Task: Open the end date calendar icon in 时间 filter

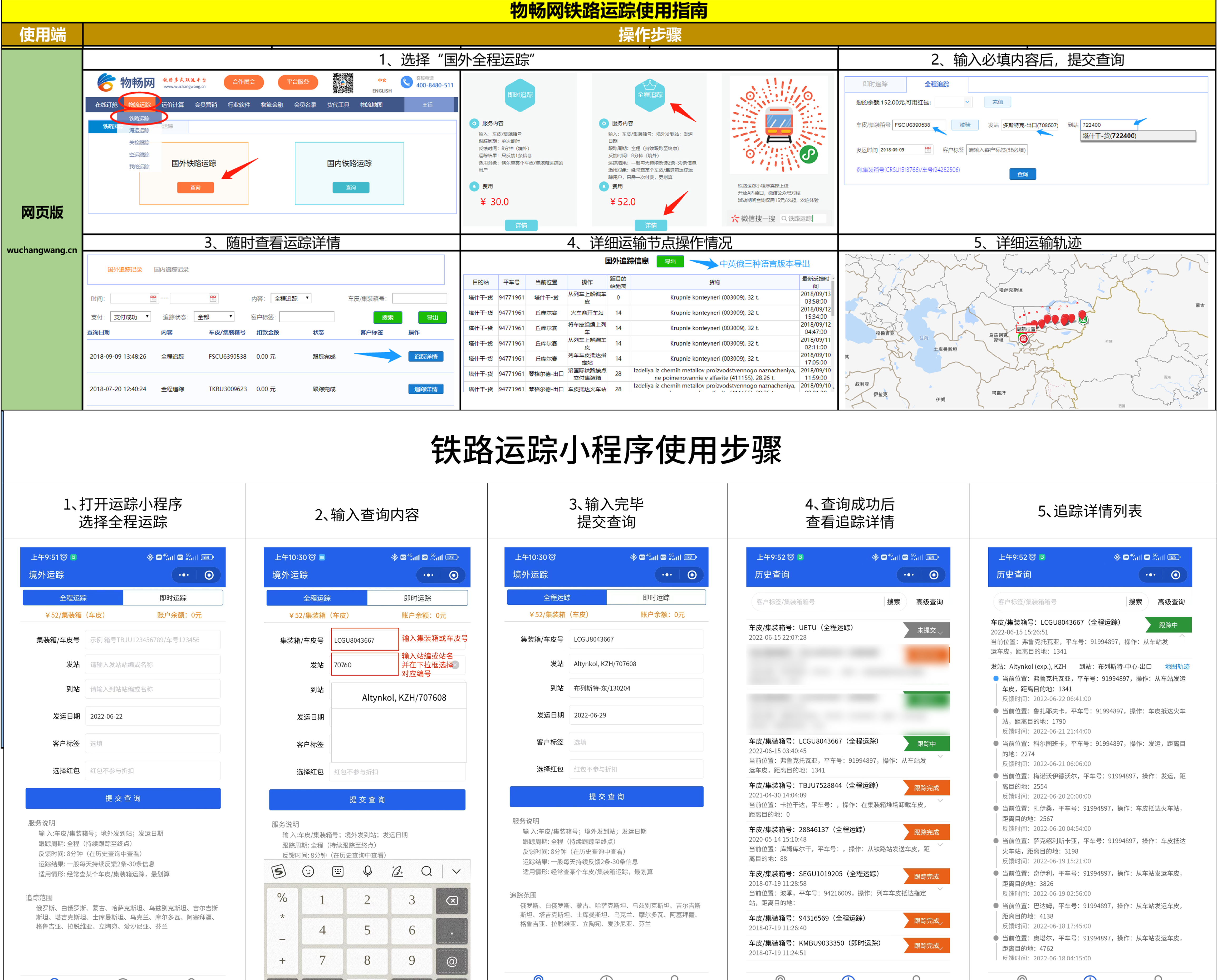Action: pyautogui.click(x=213, y=298)
